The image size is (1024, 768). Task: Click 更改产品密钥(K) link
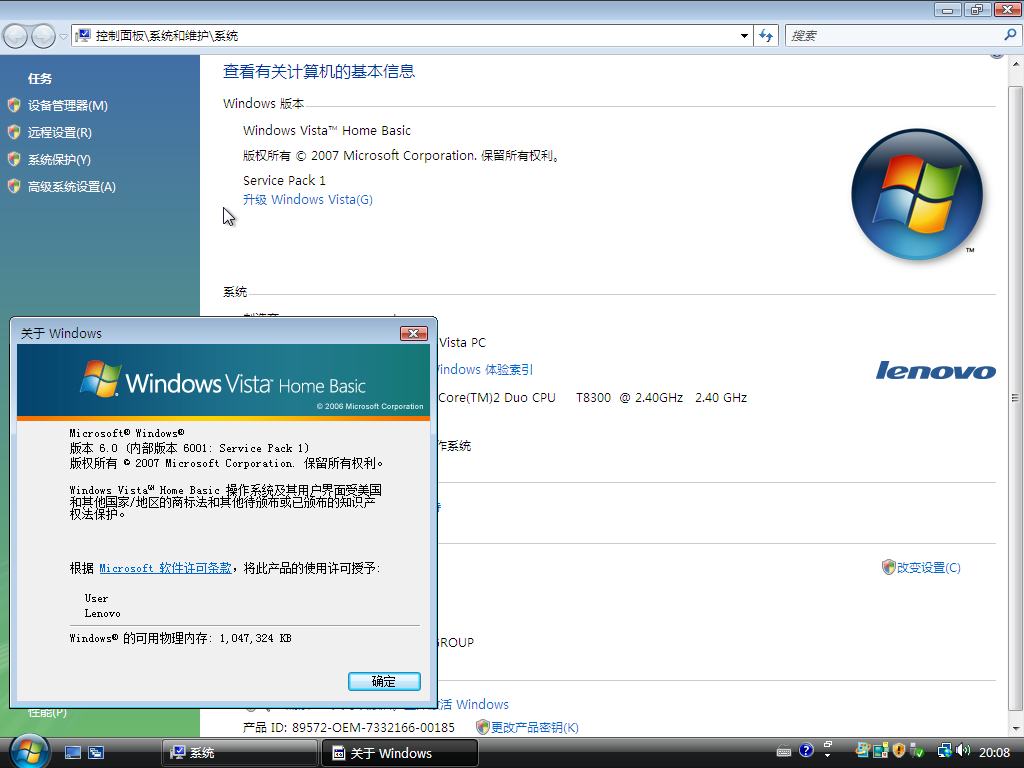click(x=534, y=727)
